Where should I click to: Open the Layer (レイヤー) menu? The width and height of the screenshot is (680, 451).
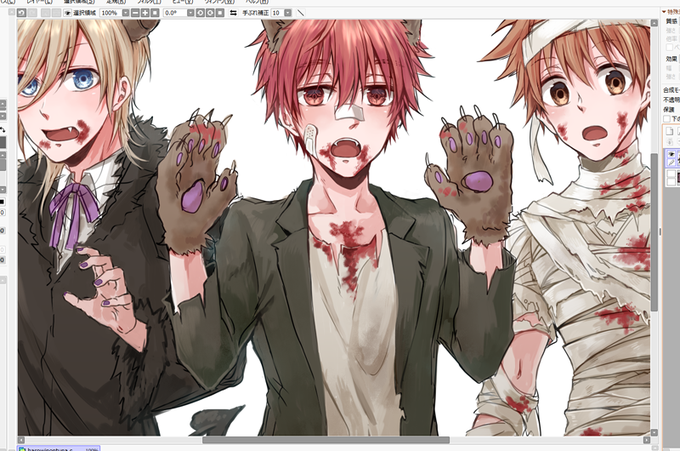pyautogui.click(x=39, y=2)
